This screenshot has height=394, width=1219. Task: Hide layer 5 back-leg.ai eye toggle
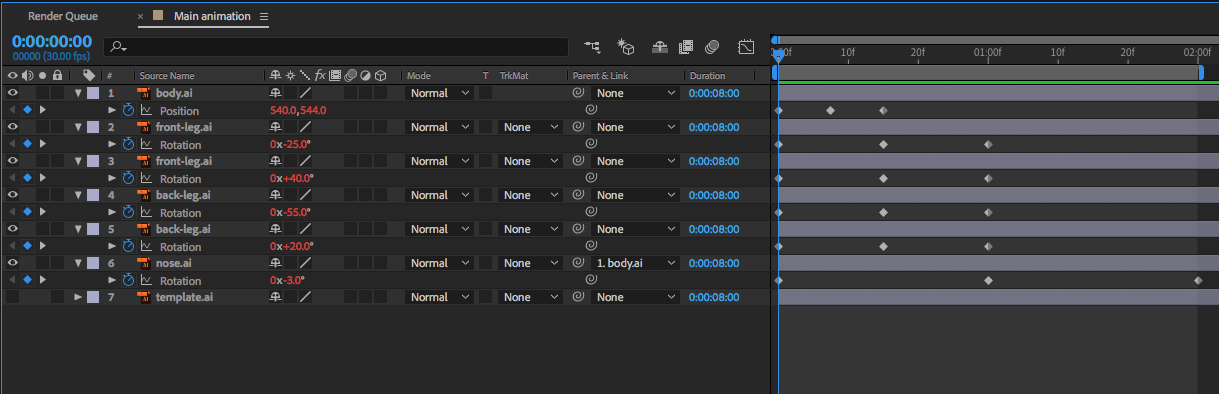(x=13, y=229)
